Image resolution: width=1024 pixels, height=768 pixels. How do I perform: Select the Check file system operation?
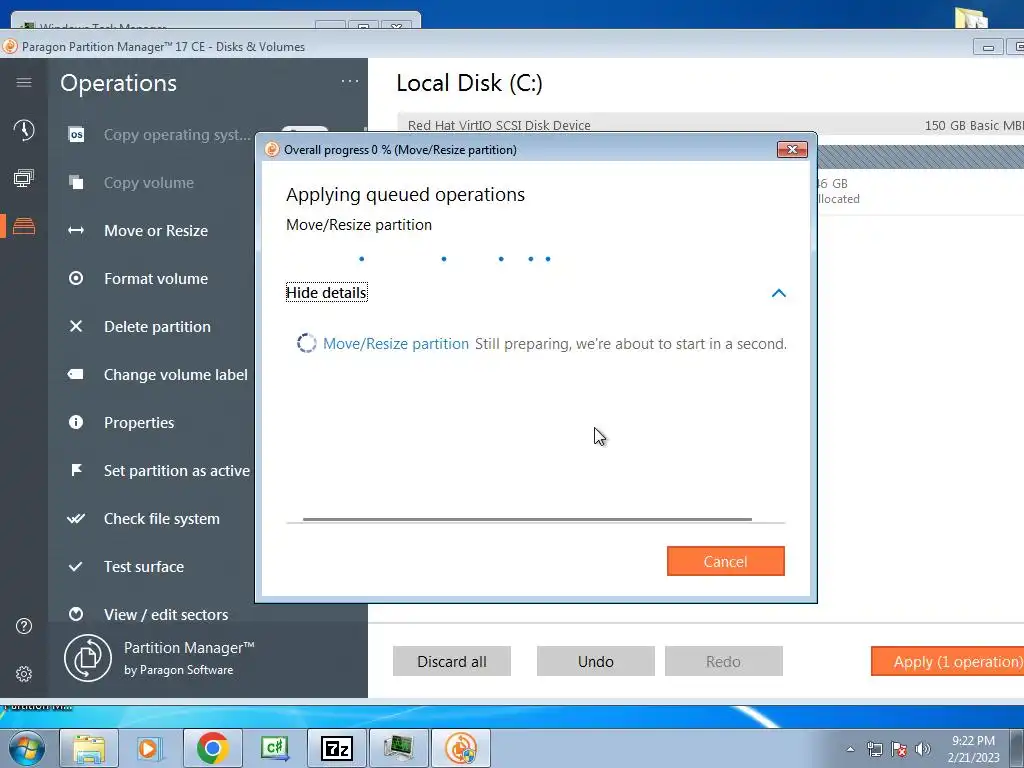click(162, 519)
